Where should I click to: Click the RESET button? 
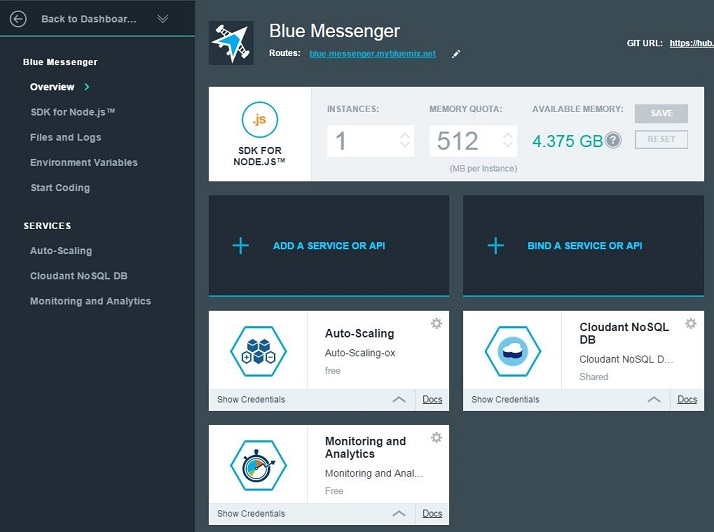[661, 139]
